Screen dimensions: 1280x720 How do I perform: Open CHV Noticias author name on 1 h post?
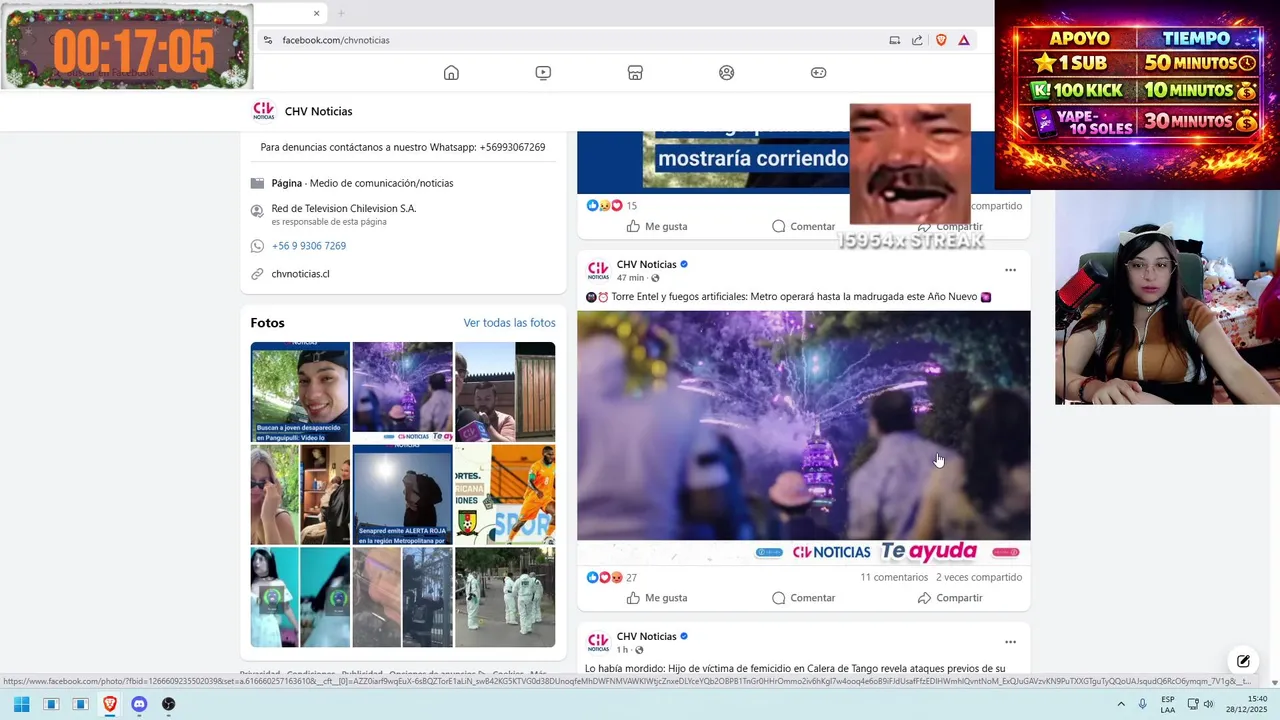(646, 637)
